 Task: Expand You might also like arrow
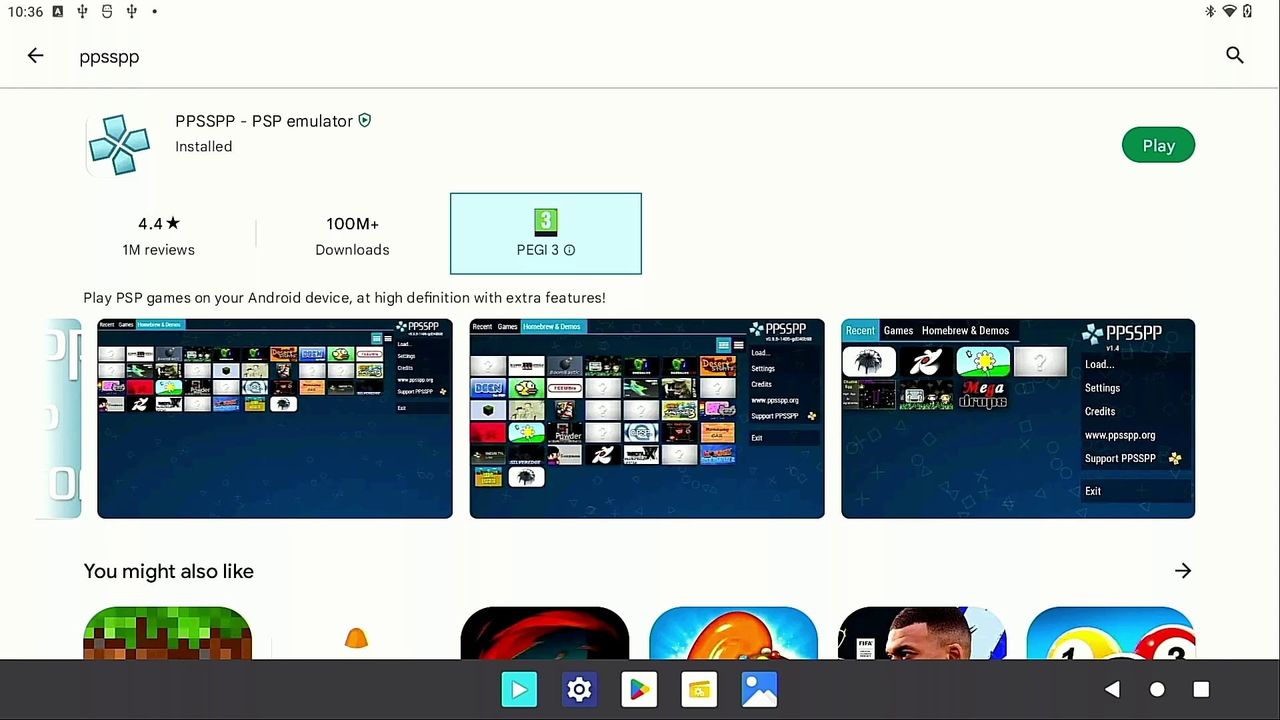click(x=1183, y=571)
